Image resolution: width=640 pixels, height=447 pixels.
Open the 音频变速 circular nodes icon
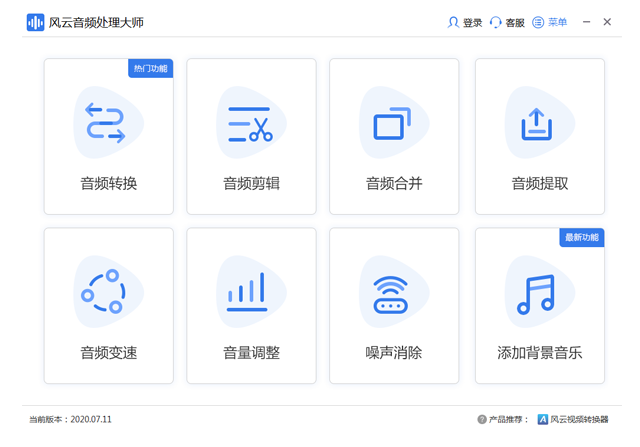[x=103, y=291]
